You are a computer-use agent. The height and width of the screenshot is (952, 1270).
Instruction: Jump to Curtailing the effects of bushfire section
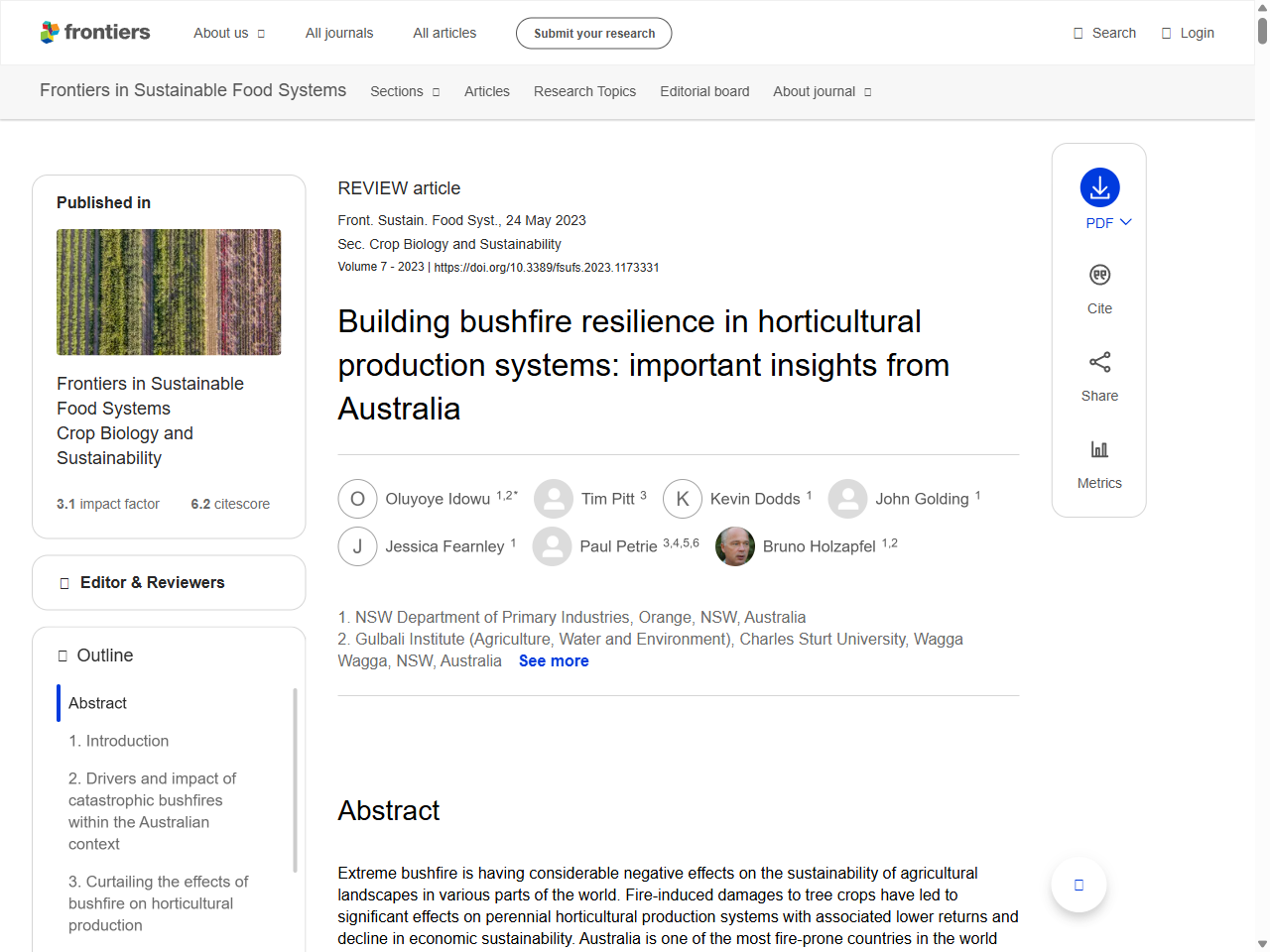159,903
